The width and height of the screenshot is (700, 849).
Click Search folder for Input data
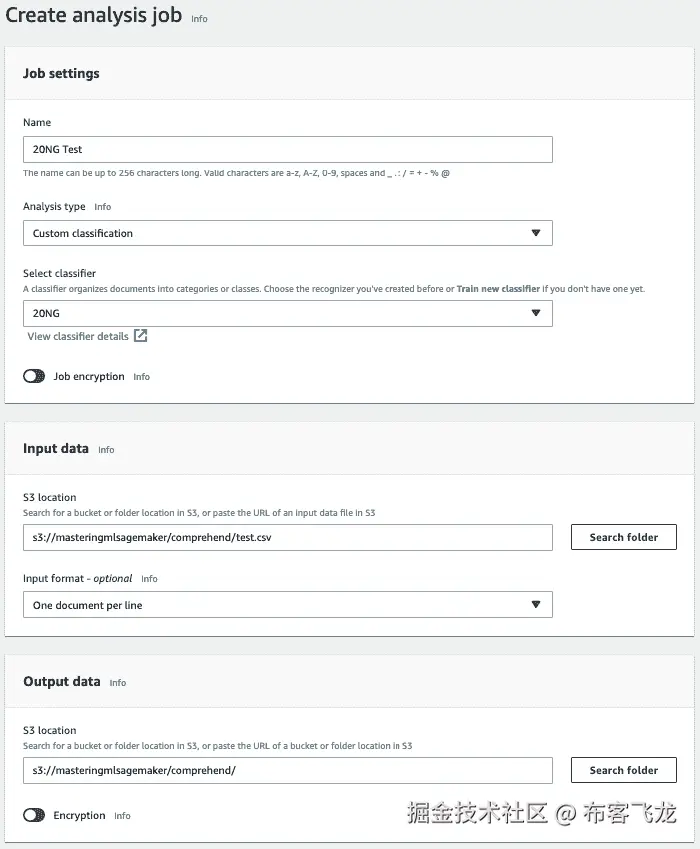point(623,537)
